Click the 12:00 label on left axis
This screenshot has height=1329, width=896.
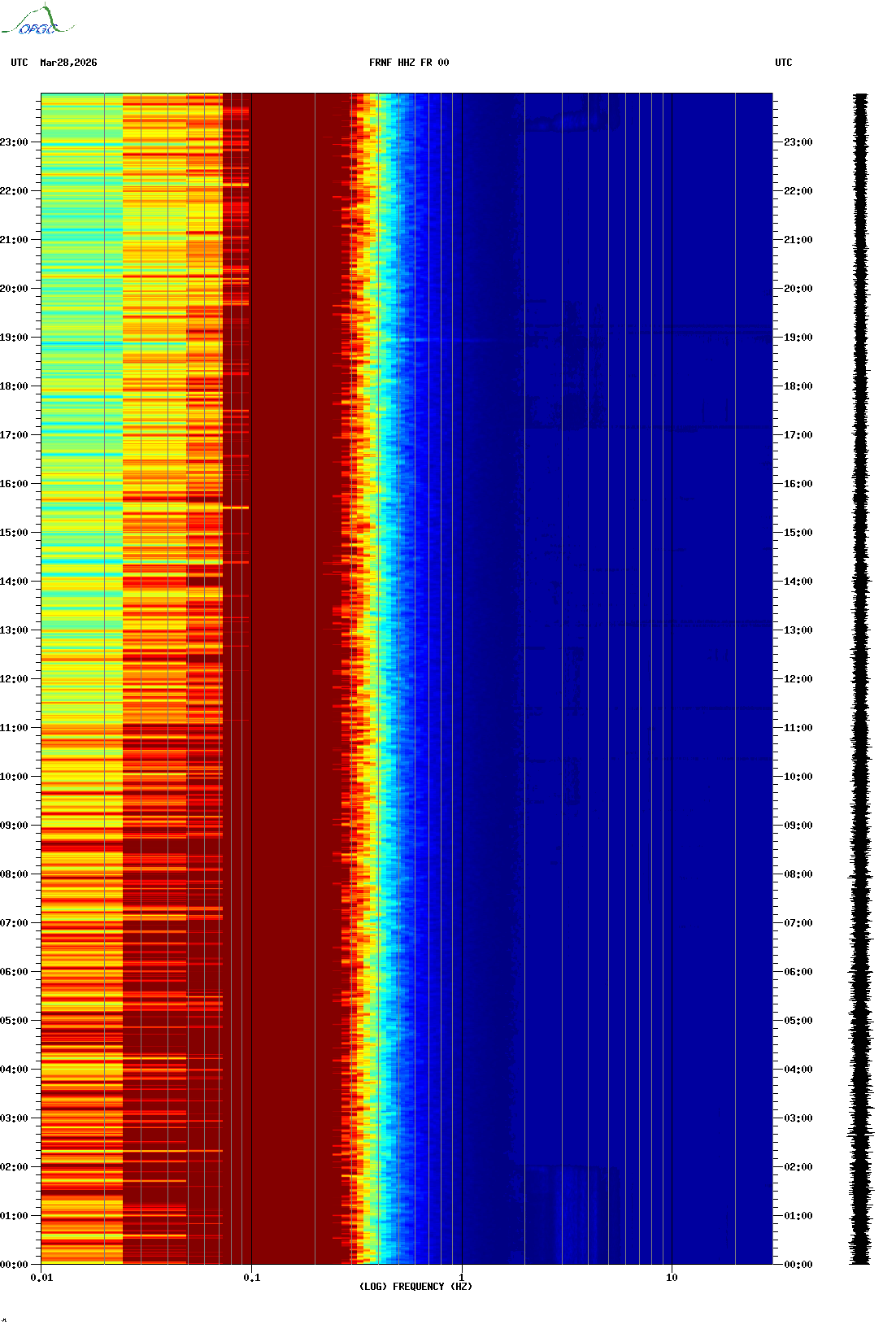pyautogui.click(x=15, y=679)
